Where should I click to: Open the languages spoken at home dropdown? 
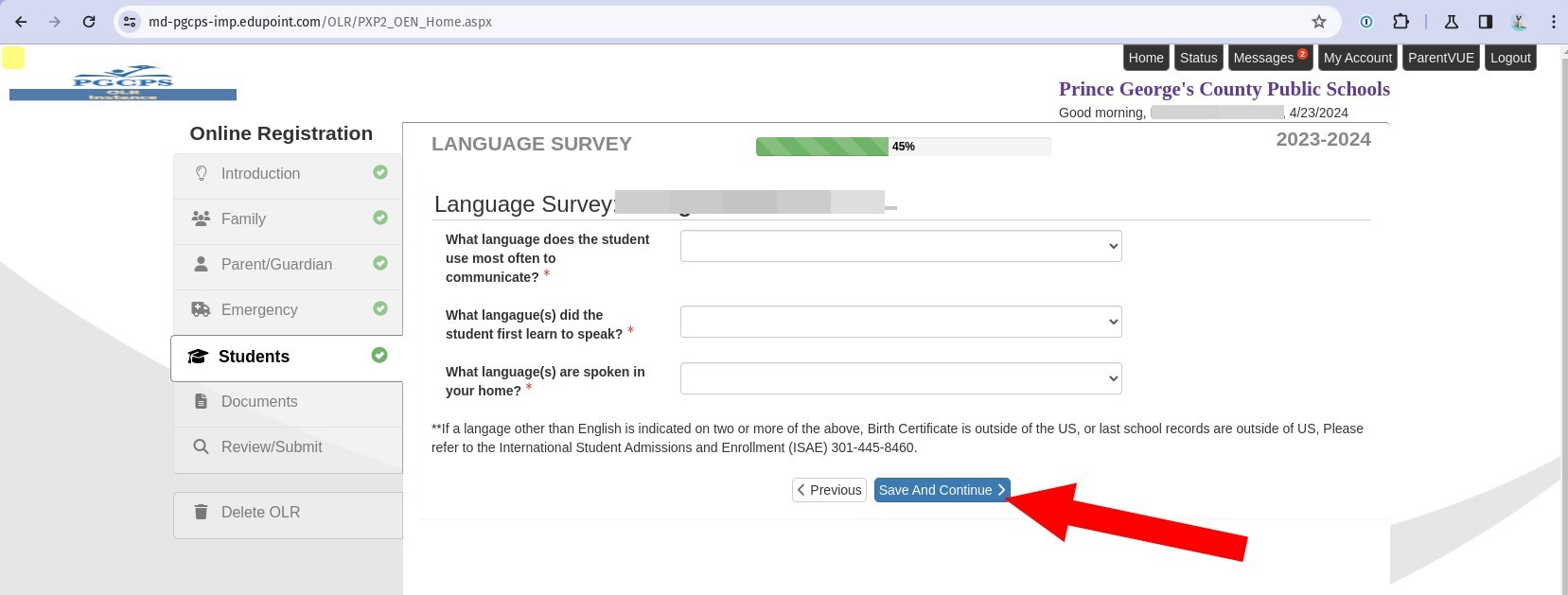pyautogui.click(x=900, y=378)
